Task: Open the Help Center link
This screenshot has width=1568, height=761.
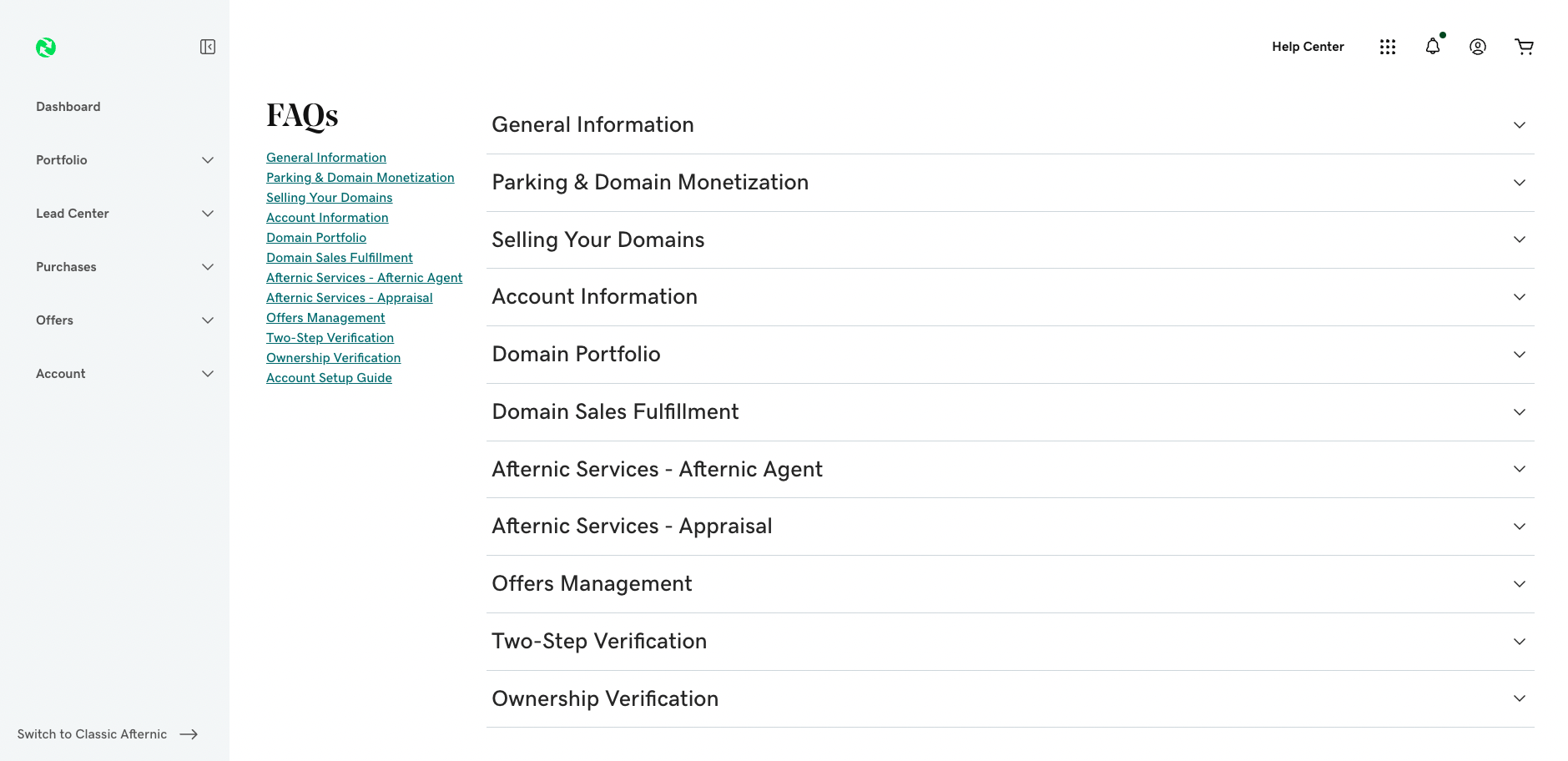Action: coord(1308,47)
